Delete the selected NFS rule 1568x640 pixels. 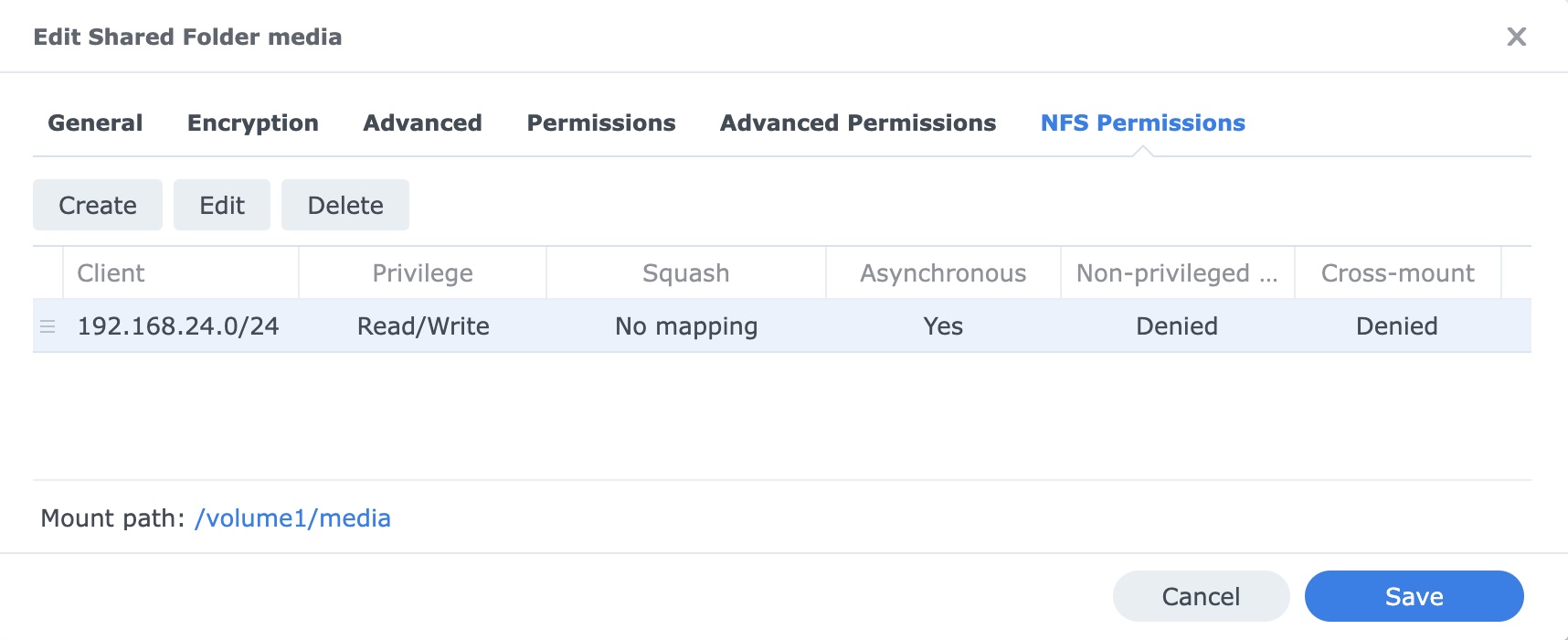(344, 206)
